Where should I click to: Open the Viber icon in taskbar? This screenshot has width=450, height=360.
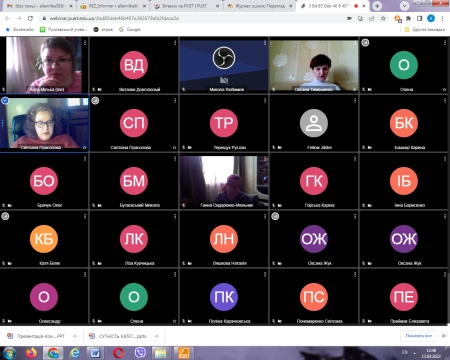(x=140, y=352)
